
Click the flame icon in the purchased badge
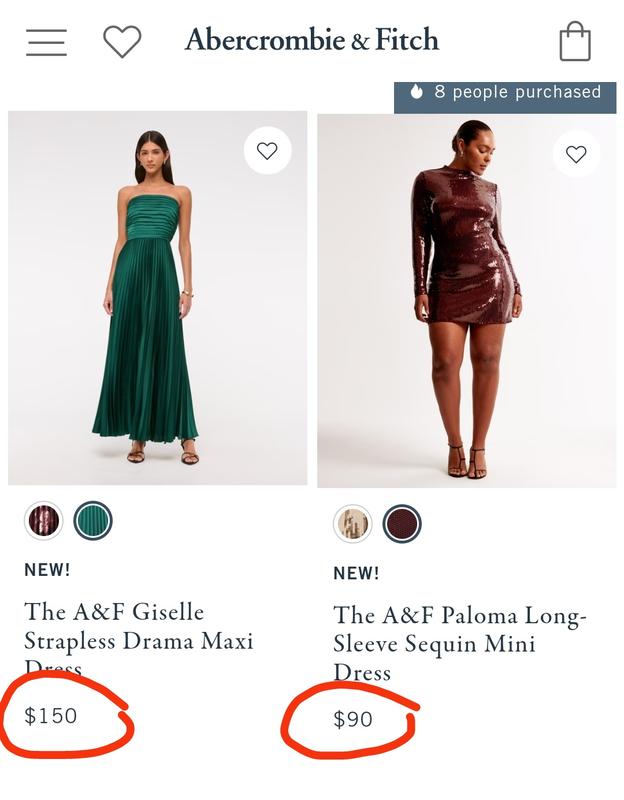coord(416,93)
